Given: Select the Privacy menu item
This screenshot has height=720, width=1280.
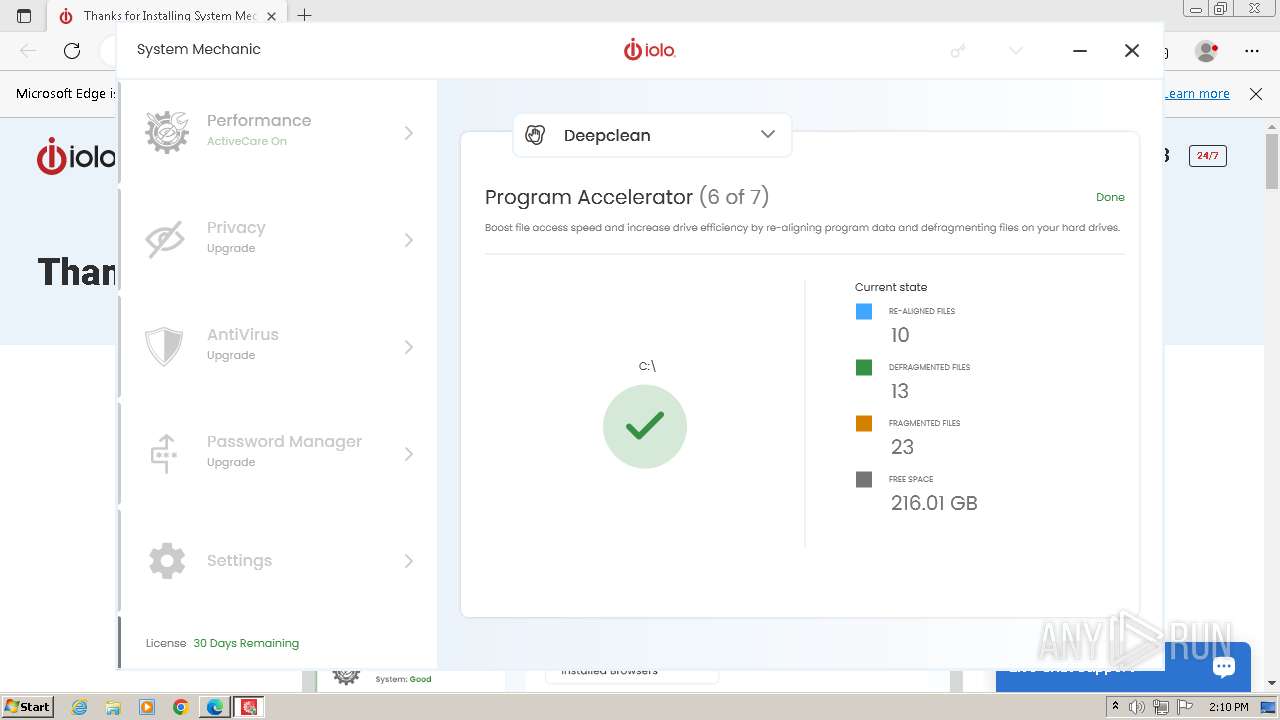Looking at the screenshot, I should pos(278,239).
